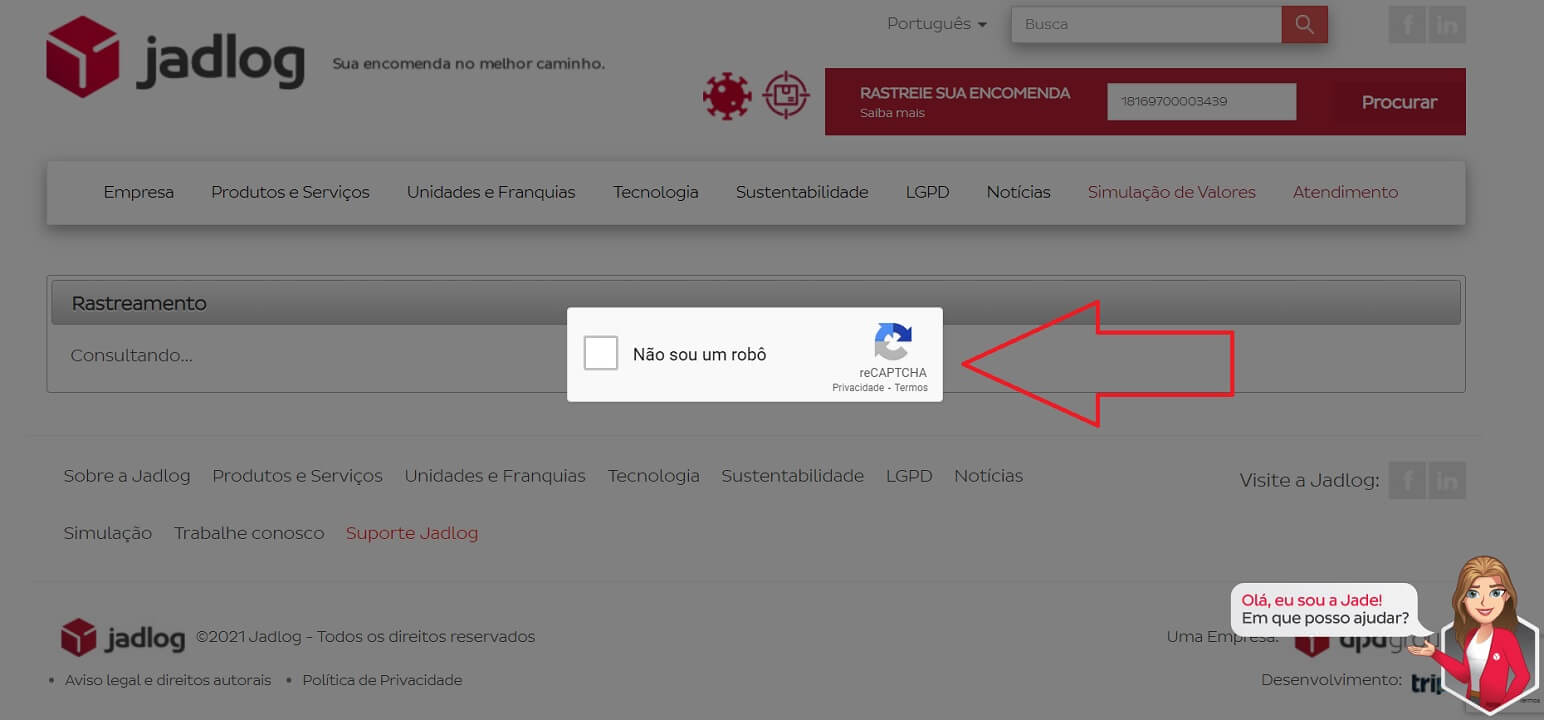Click LinkedIn icon beside Visite a Jadlog

pyautogui.click(x=1446, y=481)
